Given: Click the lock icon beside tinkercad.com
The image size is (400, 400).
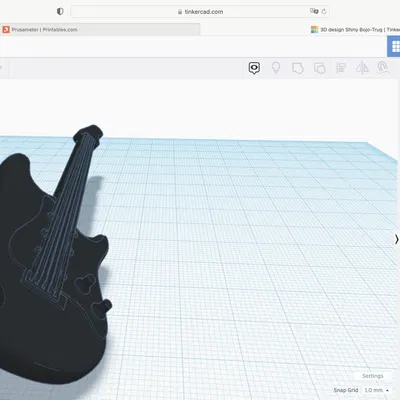Looking at the screenshot, I should pos(180,12).
